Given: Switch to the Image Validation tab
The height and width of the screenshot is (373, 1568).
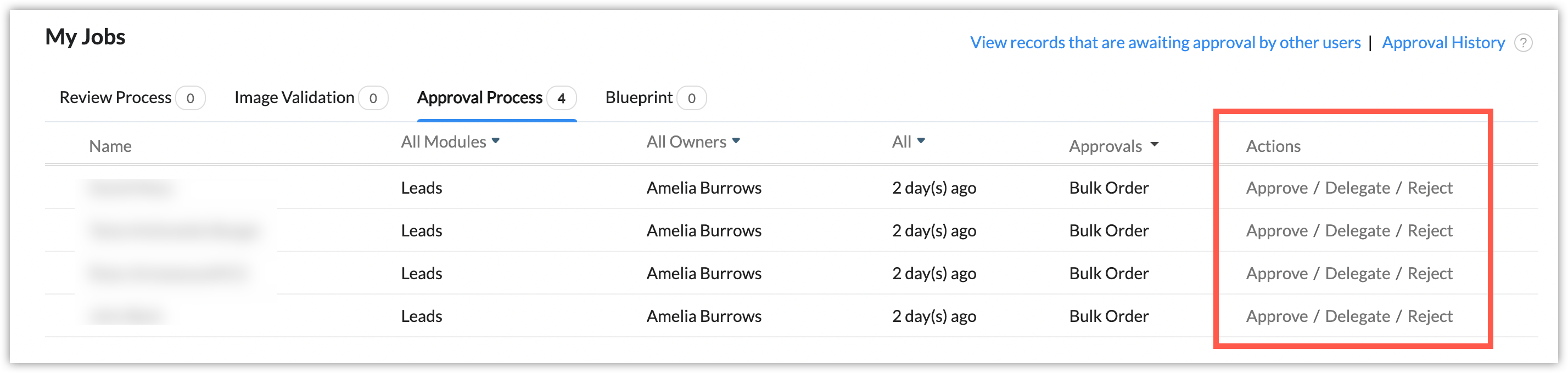Looking at the screenshot, I should point(294,97).
